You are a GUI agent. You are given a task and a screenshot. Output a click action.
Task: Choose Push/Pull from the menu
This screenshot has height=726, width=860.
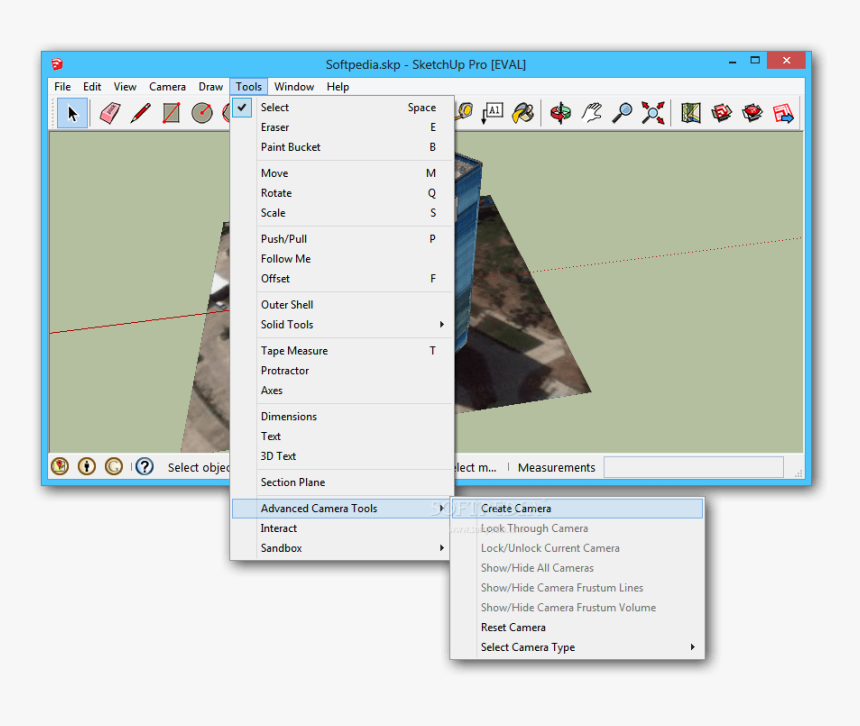pos(342,239)
